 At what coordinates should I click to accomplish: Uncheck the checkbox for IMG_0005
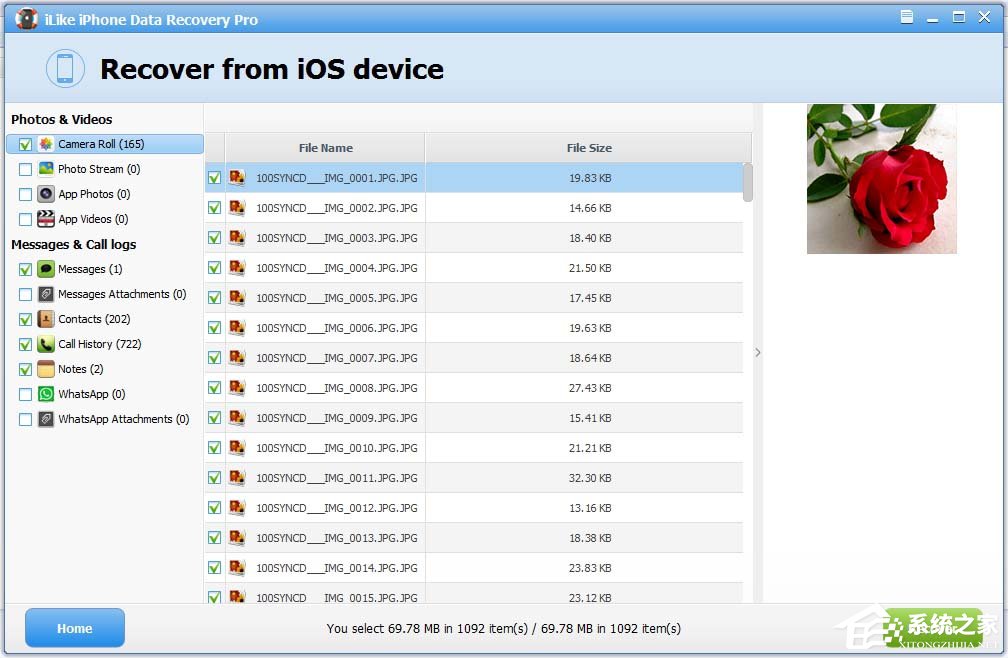click(215, 298)
